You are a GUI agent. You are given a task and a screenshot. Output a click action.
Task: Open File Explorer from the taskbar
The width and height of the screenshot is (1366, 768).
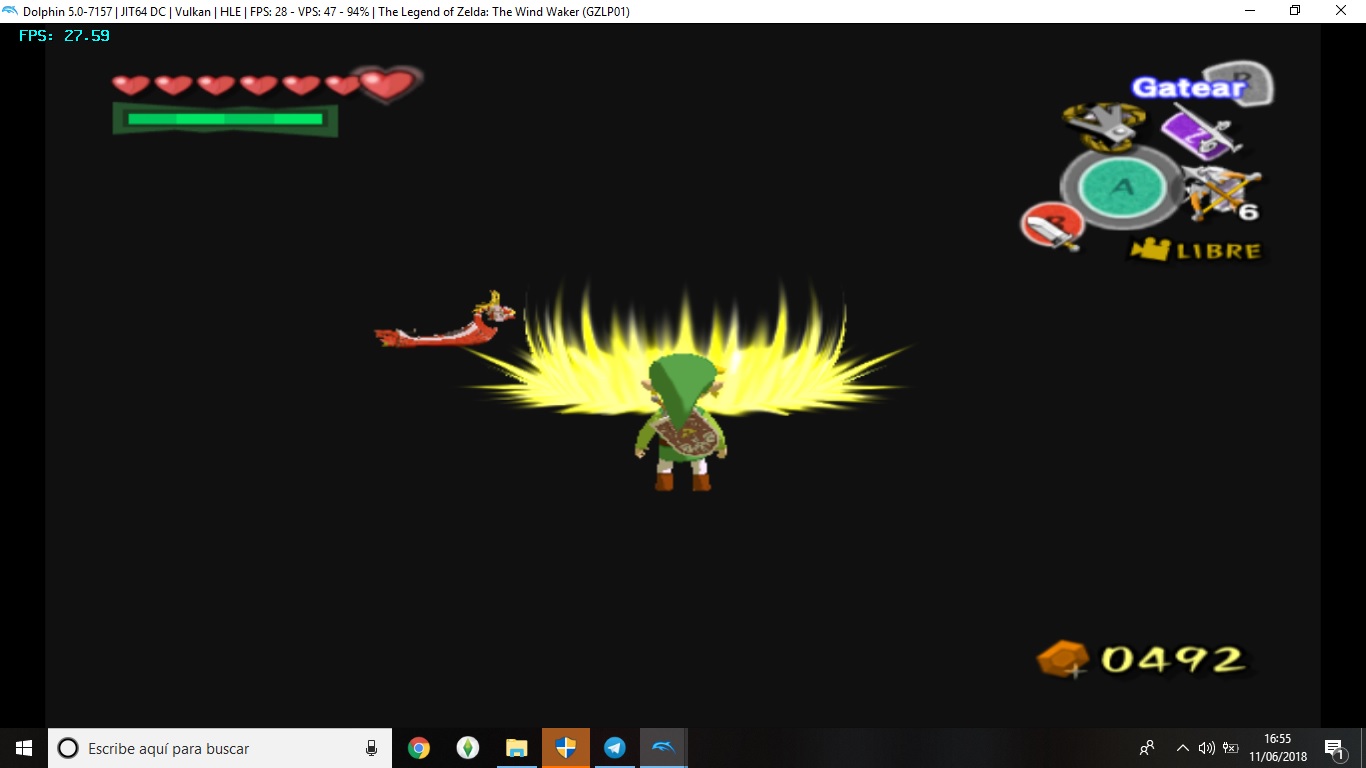(516, 748)
